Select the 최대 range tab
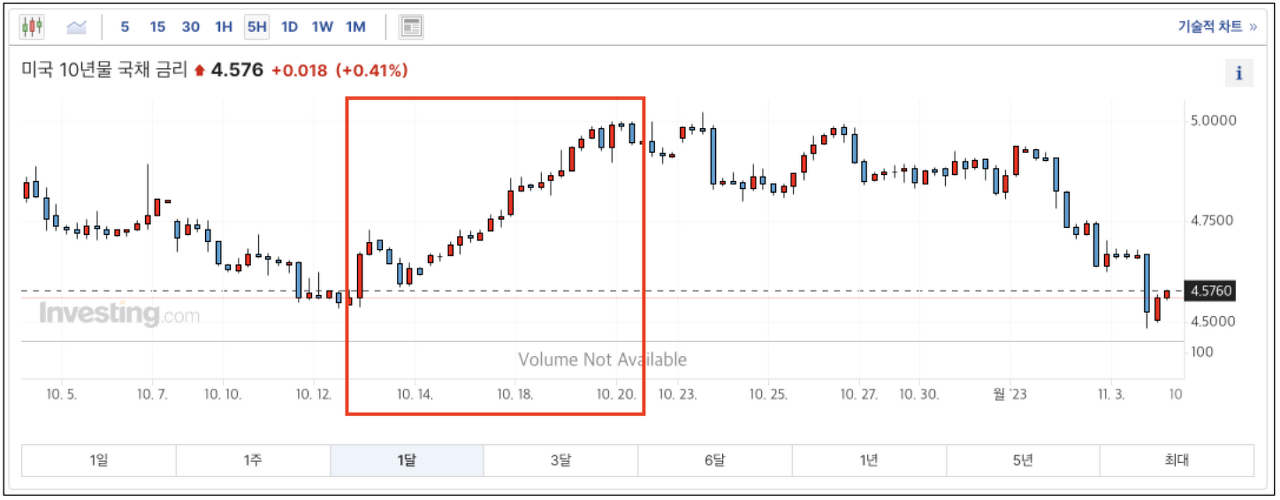The height and width of the screenshot is (500, 1280). tap(1177, 460)
